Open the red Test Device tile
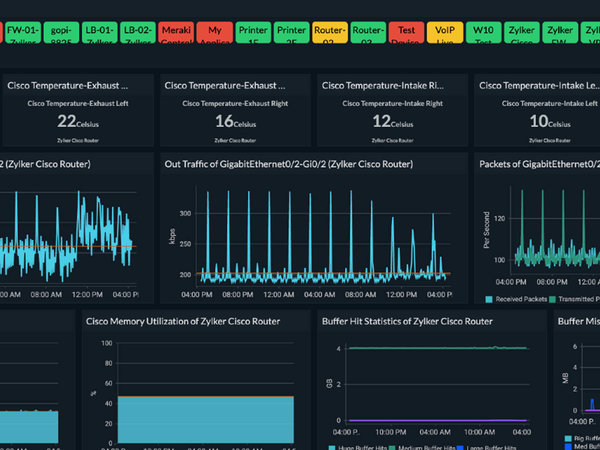The image size is (600, 450). point(406,33)
